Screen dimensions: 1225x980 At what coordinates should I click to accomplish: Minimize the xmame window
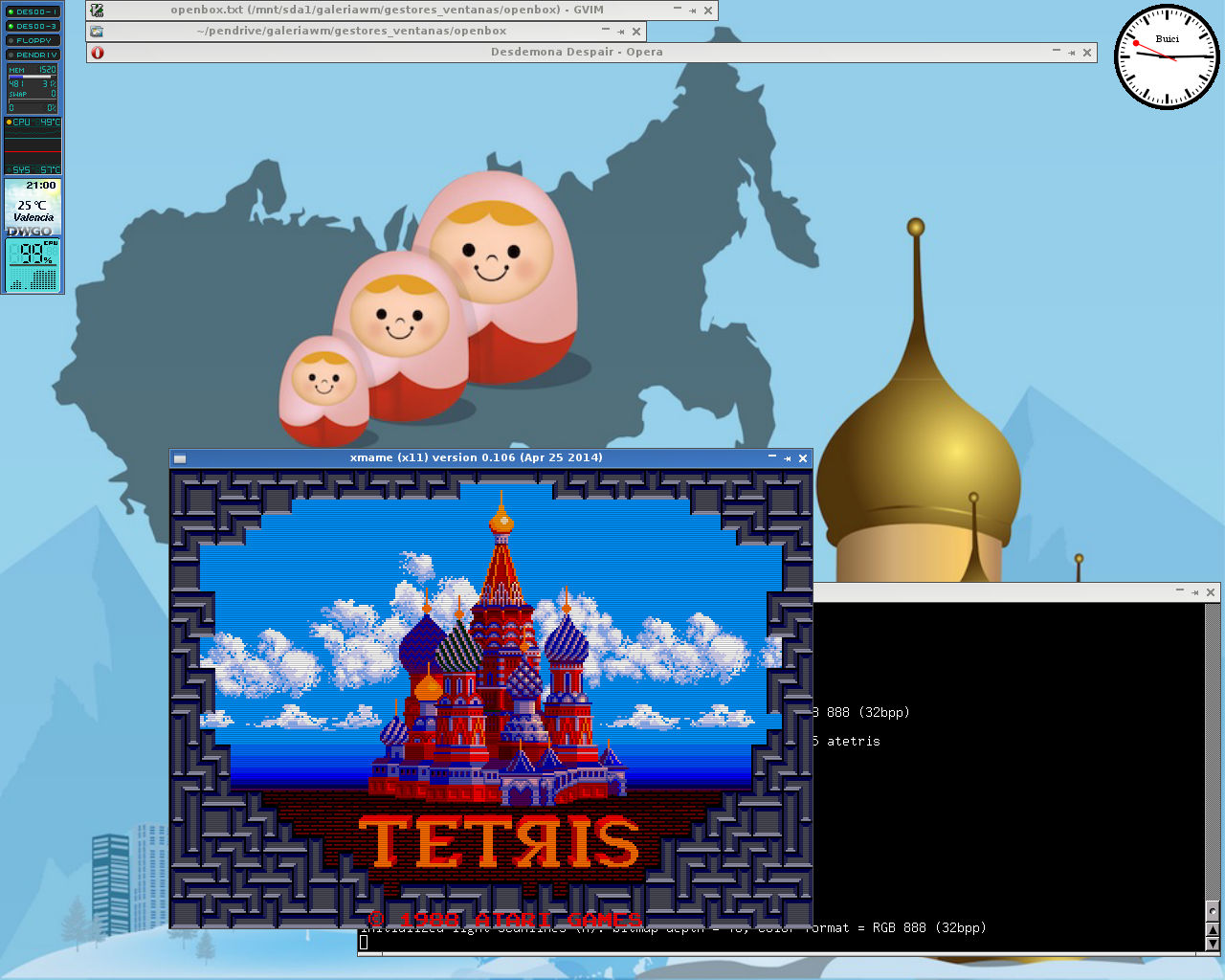click(772, 457)
